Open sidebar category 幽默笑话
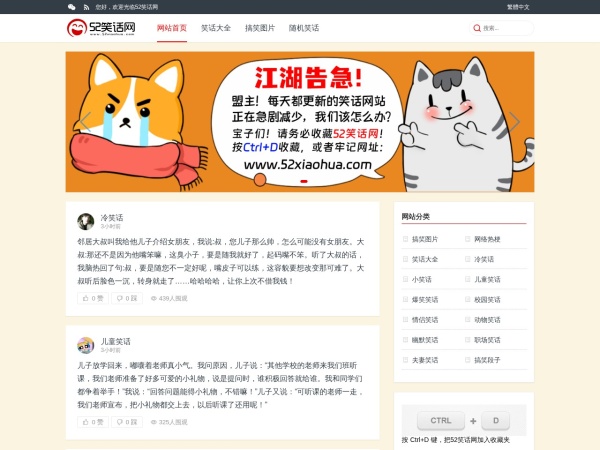The image size is (600, 450). coord(425,340)
